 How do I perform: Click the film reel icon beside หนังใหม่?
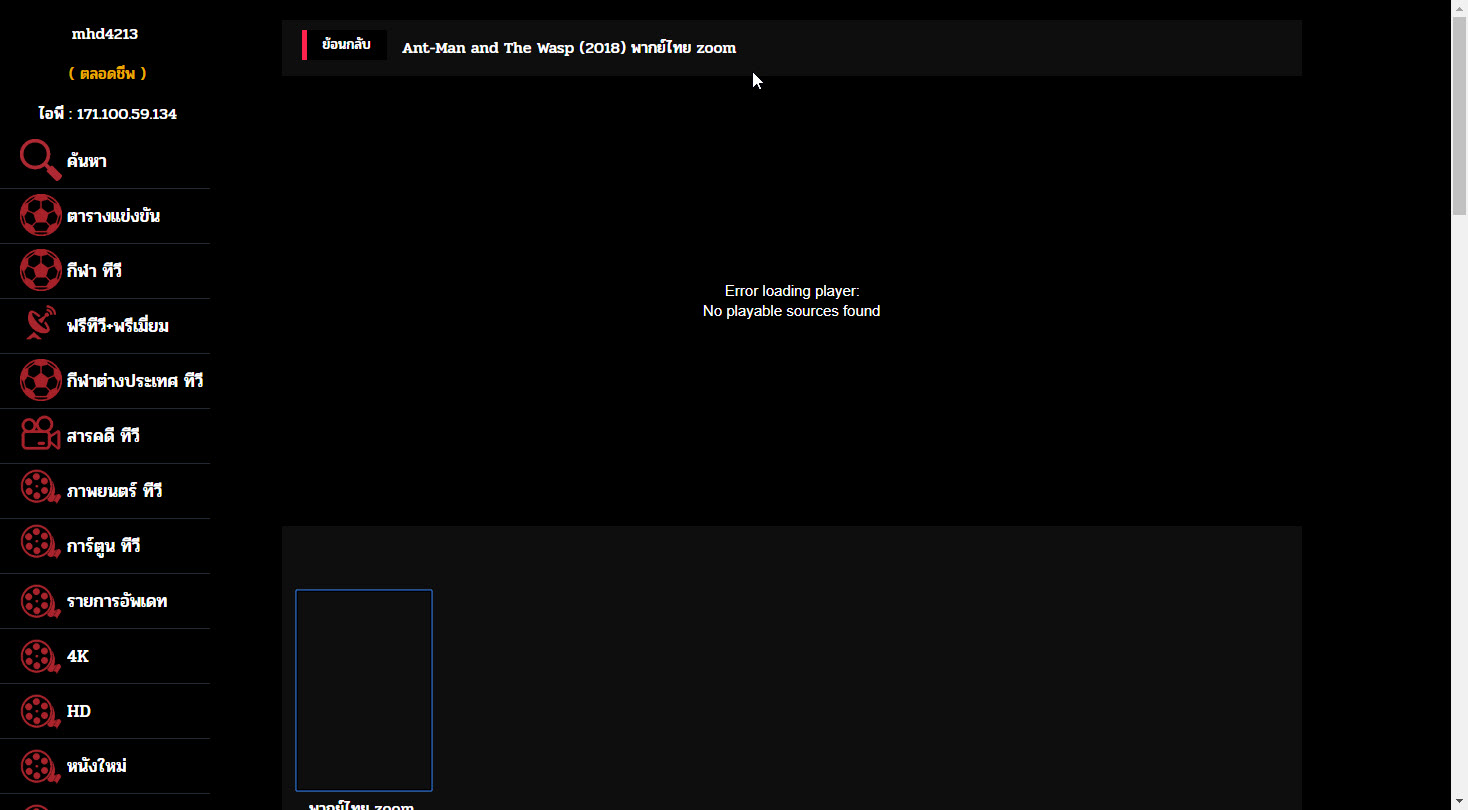pyautogui.click(x=40, y=764)
